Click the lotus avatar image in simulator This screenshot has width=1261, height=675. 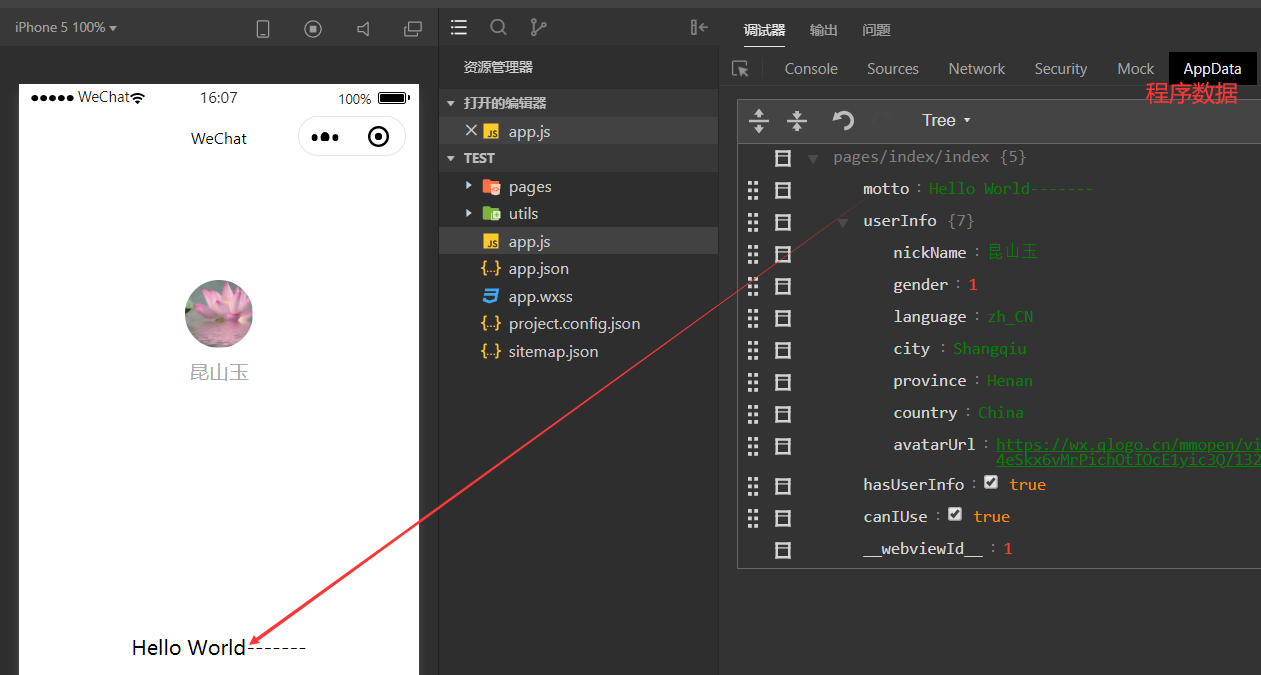[x=219, y=314]
